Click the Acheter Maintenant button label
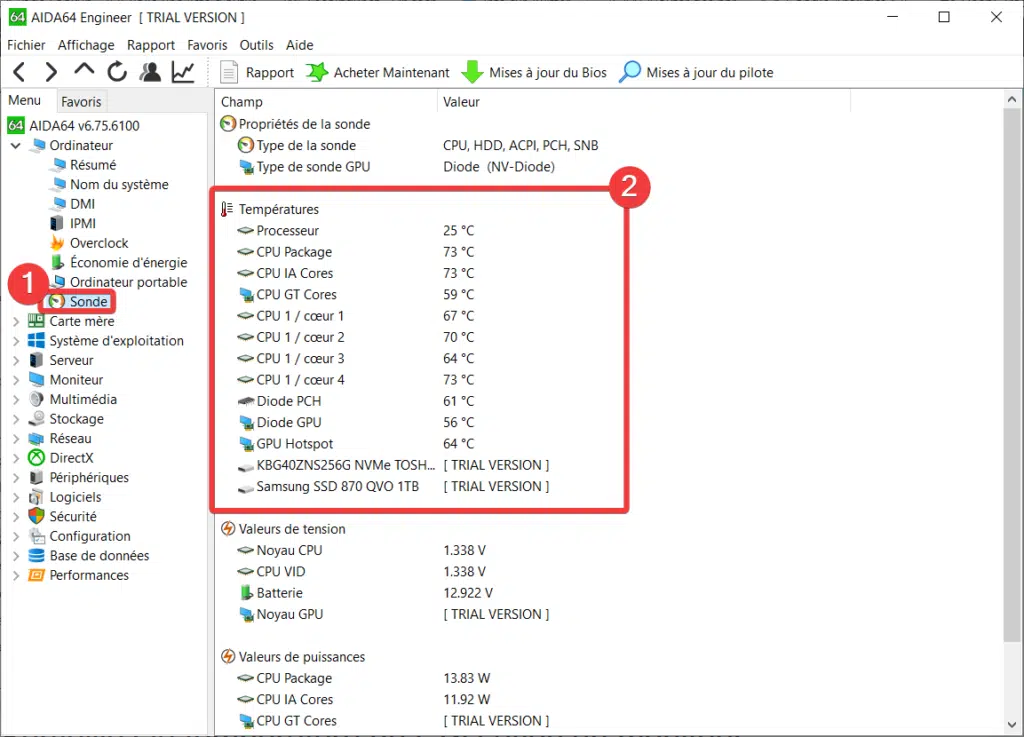The width and height of the screenshot is (1024, 737). pos(391,72)
